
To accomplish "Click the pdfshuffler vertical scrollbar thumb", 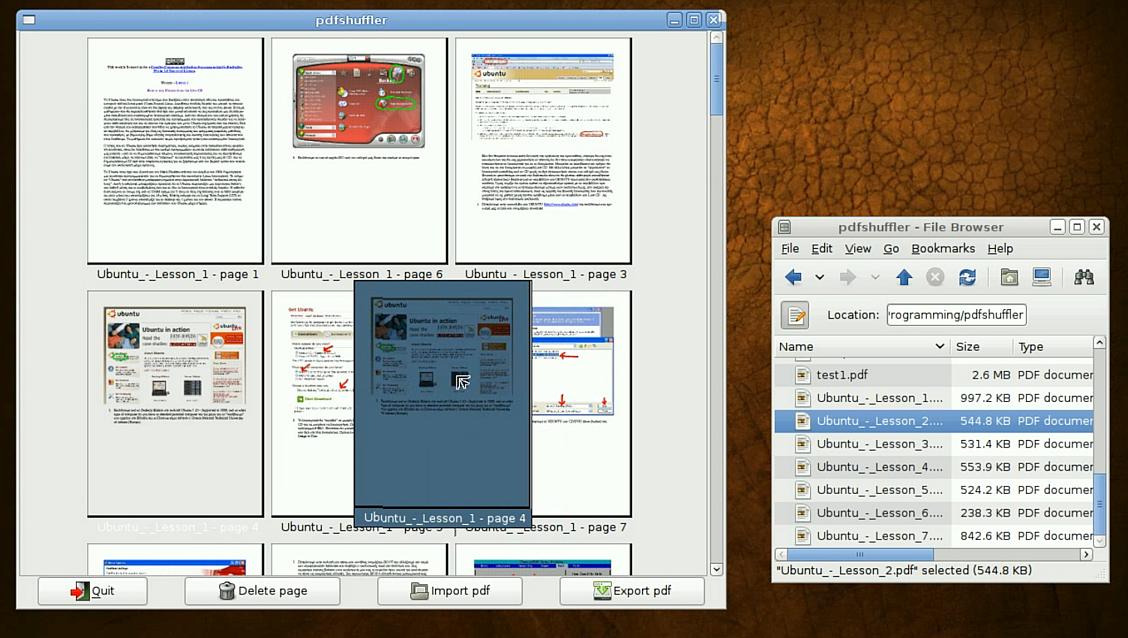I will 717,79.
